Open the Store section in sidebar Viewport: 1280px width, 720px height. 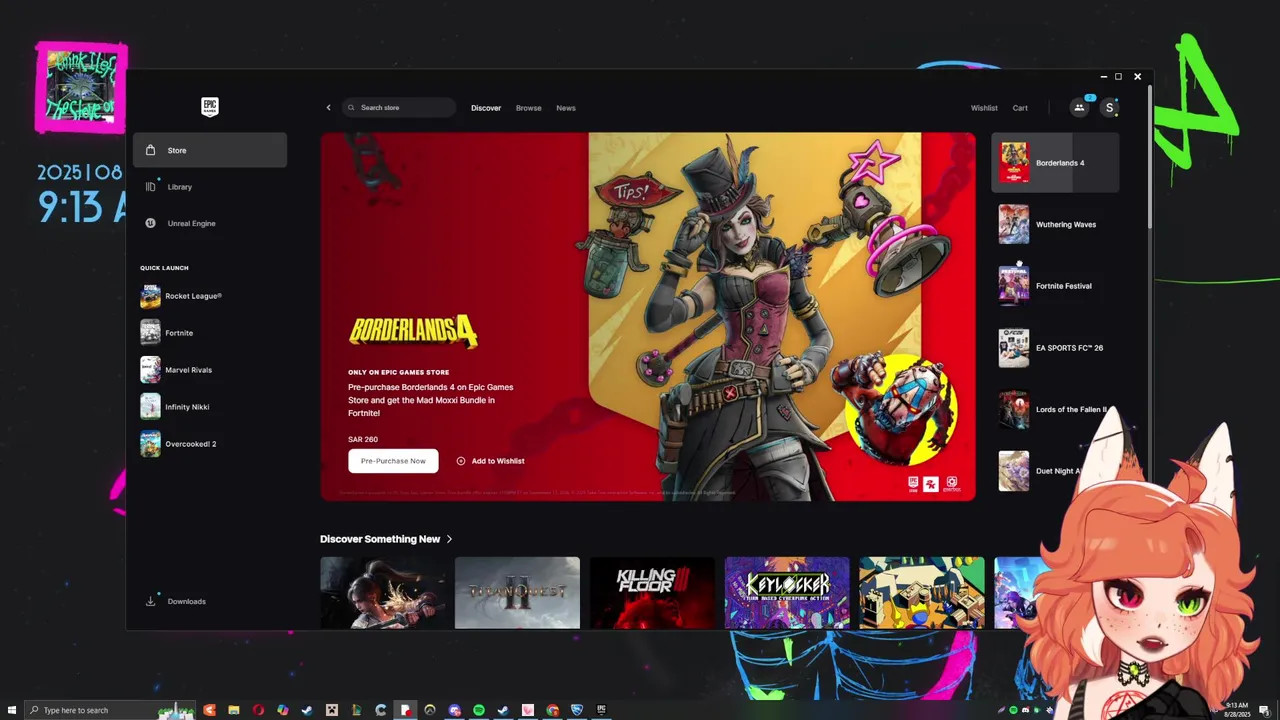coord(210,150)
